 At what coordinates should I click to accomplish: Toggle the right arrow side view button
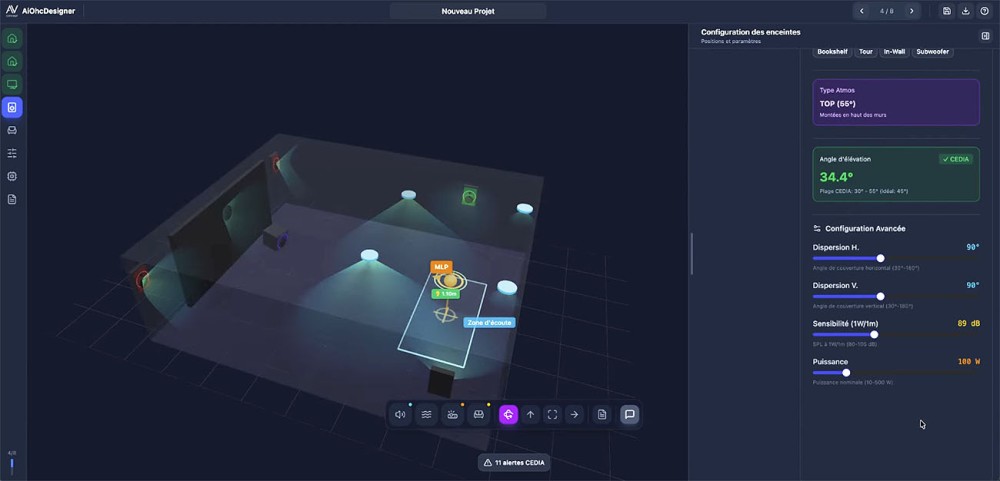pos(575,414)
